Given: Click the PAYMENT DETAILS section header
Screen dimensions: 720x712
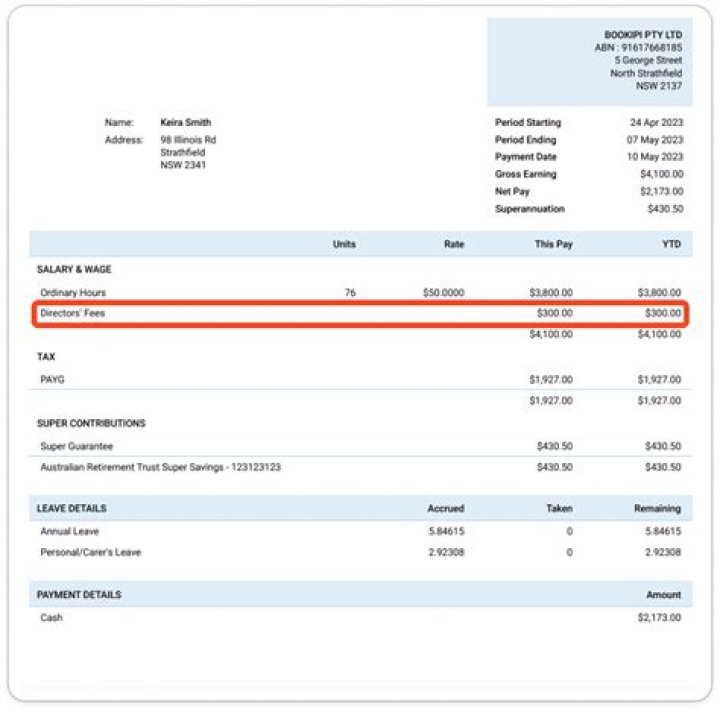Looking at the screenshot, I should coord(79,595).
